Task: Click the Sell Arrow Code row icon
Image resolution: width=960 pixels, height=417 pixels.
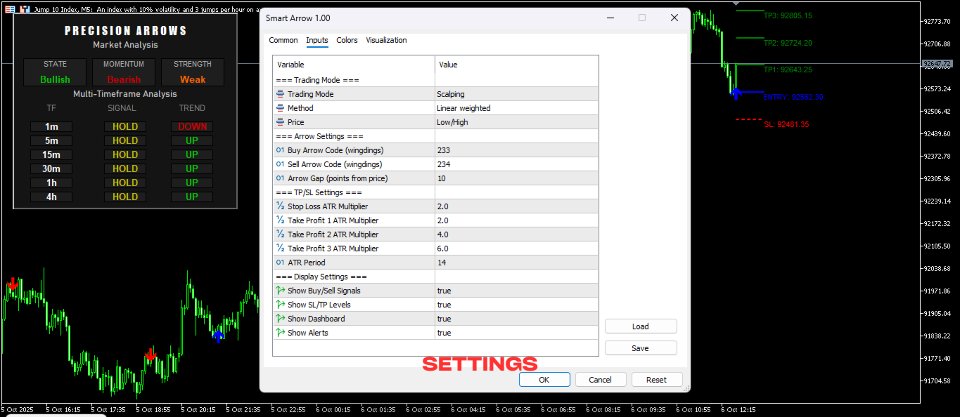Action: (x=280, y=164)
